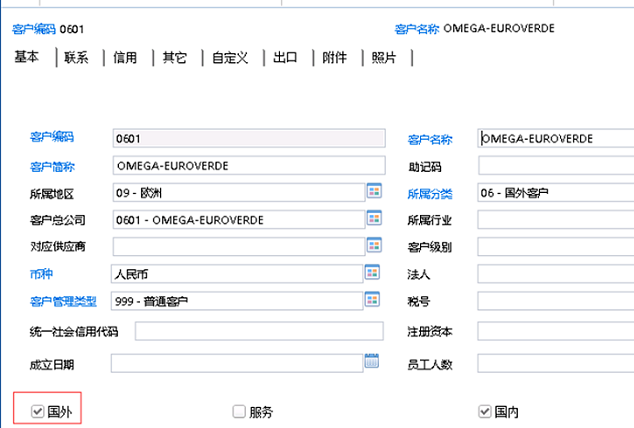The image size is (634, 428).
Task: Switch to the 基本 tab
Action: tap(27, 57)
